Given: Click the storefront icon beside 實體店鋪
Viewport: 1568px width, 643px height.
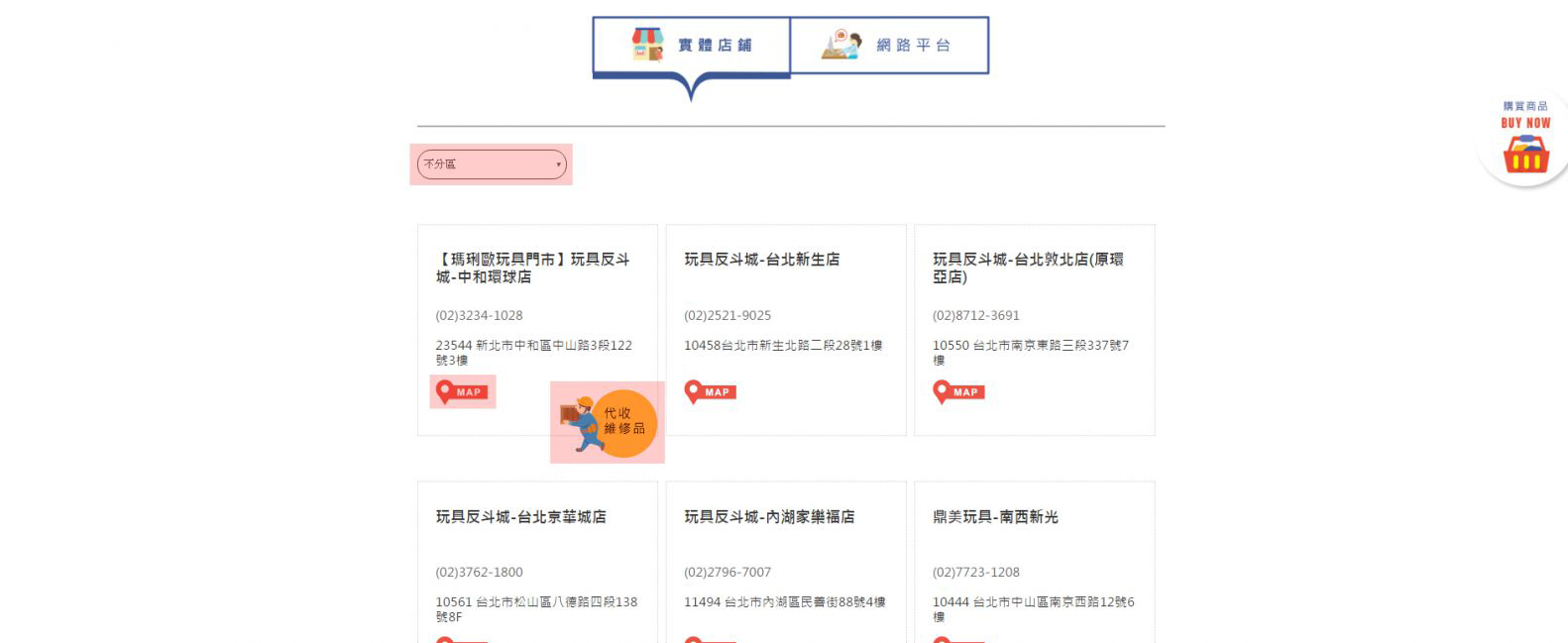Looking at the screenshot, I should [x=647, y=45].
